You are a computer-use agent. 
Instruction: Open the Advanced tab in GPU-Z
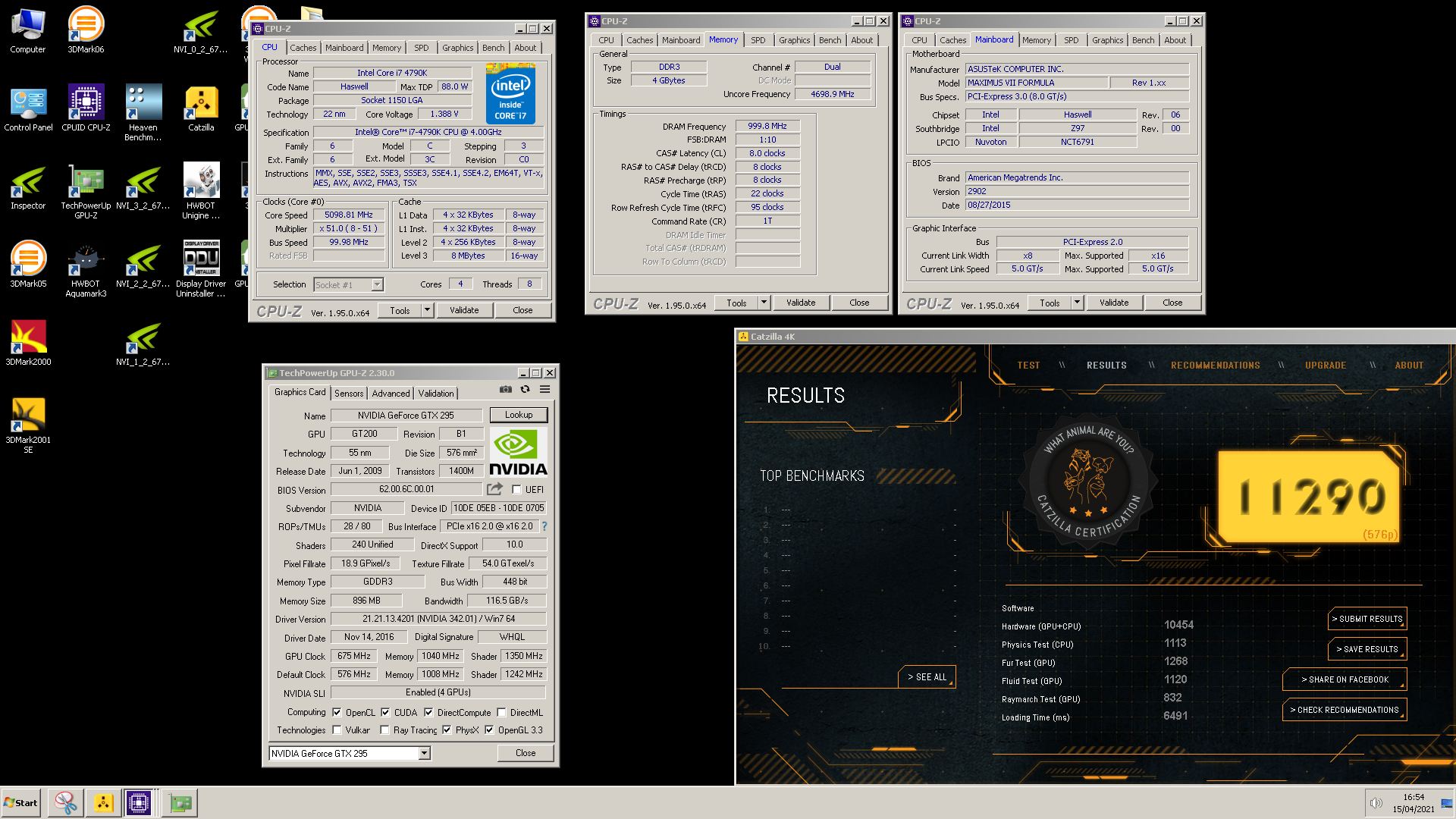pyautogui.click(x=391, y=394)
